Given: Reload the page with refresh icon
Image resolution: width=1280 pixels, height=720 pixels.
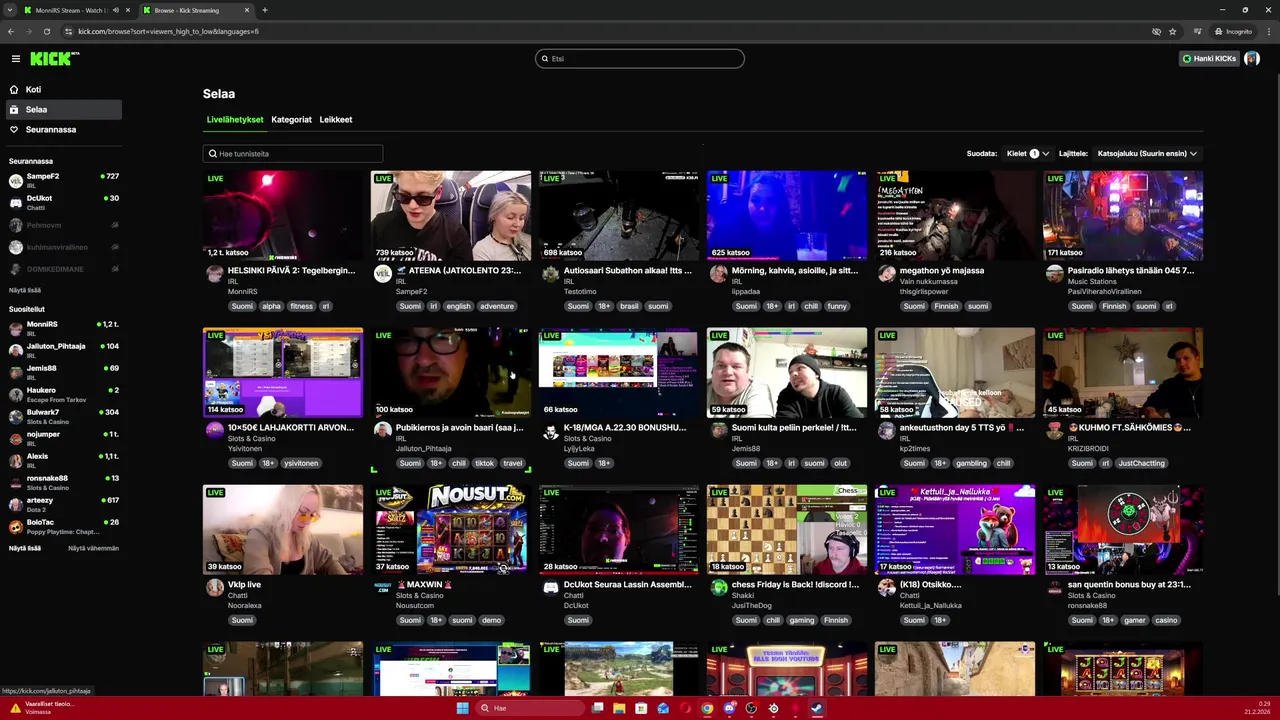Looking at the screenshot, I should click(x=46, y=31).
